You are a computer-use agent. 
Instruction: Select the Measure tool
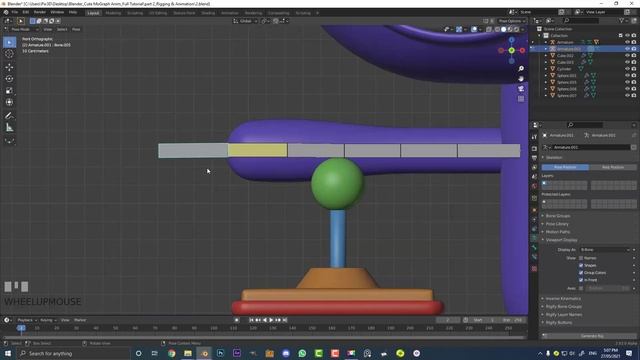coord(9,128)
